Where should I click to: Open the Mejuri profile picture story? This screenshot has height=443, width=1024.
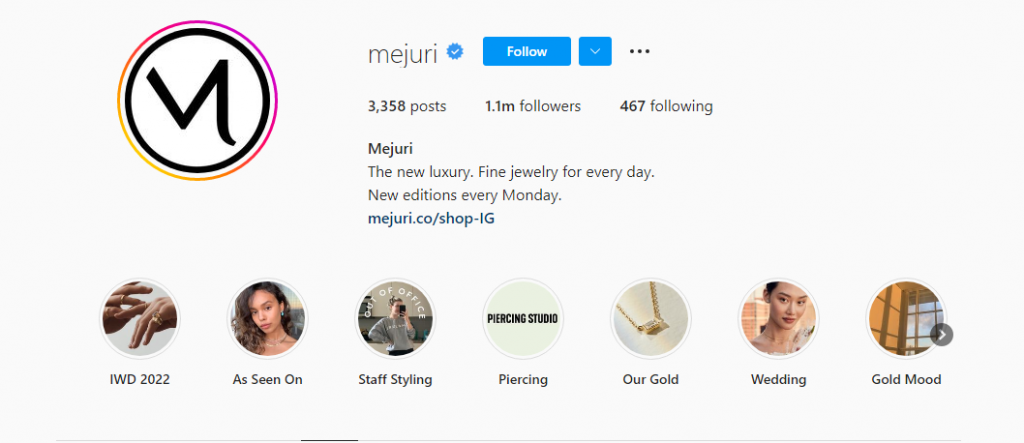click(x=197, y=101)
